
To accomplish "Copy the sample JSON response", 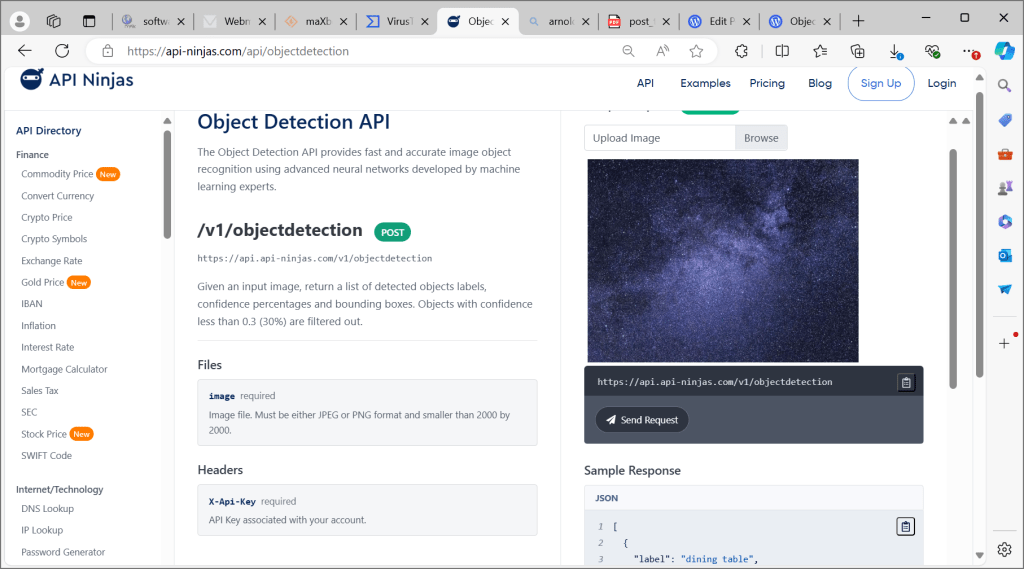I will (905, 527).
